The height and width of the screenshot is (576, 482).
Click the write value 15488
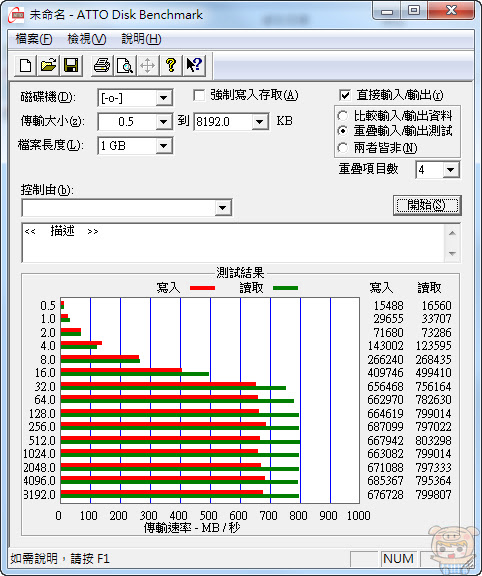coord(388,306)
